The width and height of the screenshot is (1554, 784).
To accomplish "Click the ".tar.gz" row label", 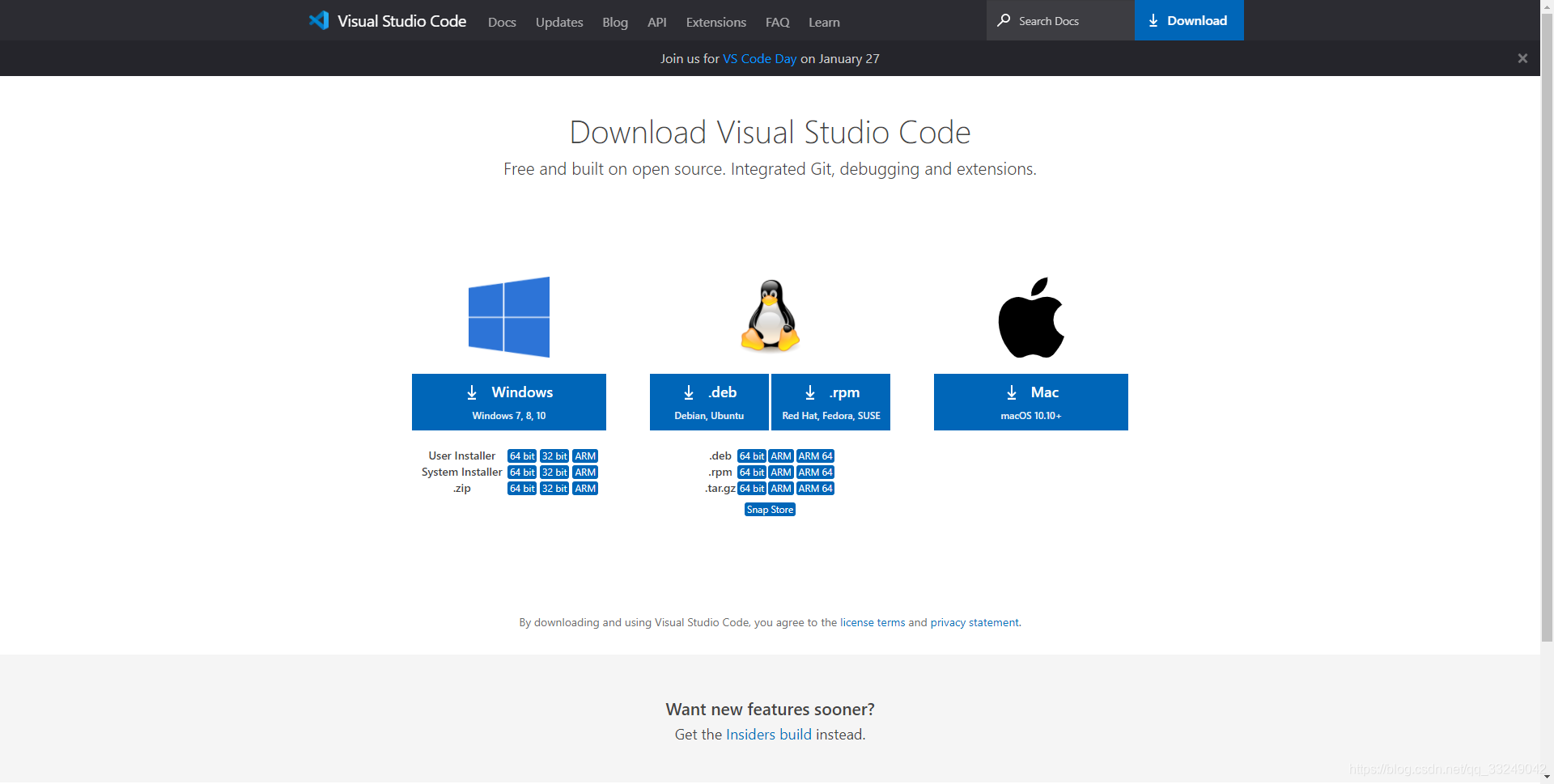I will click(720, 489).
